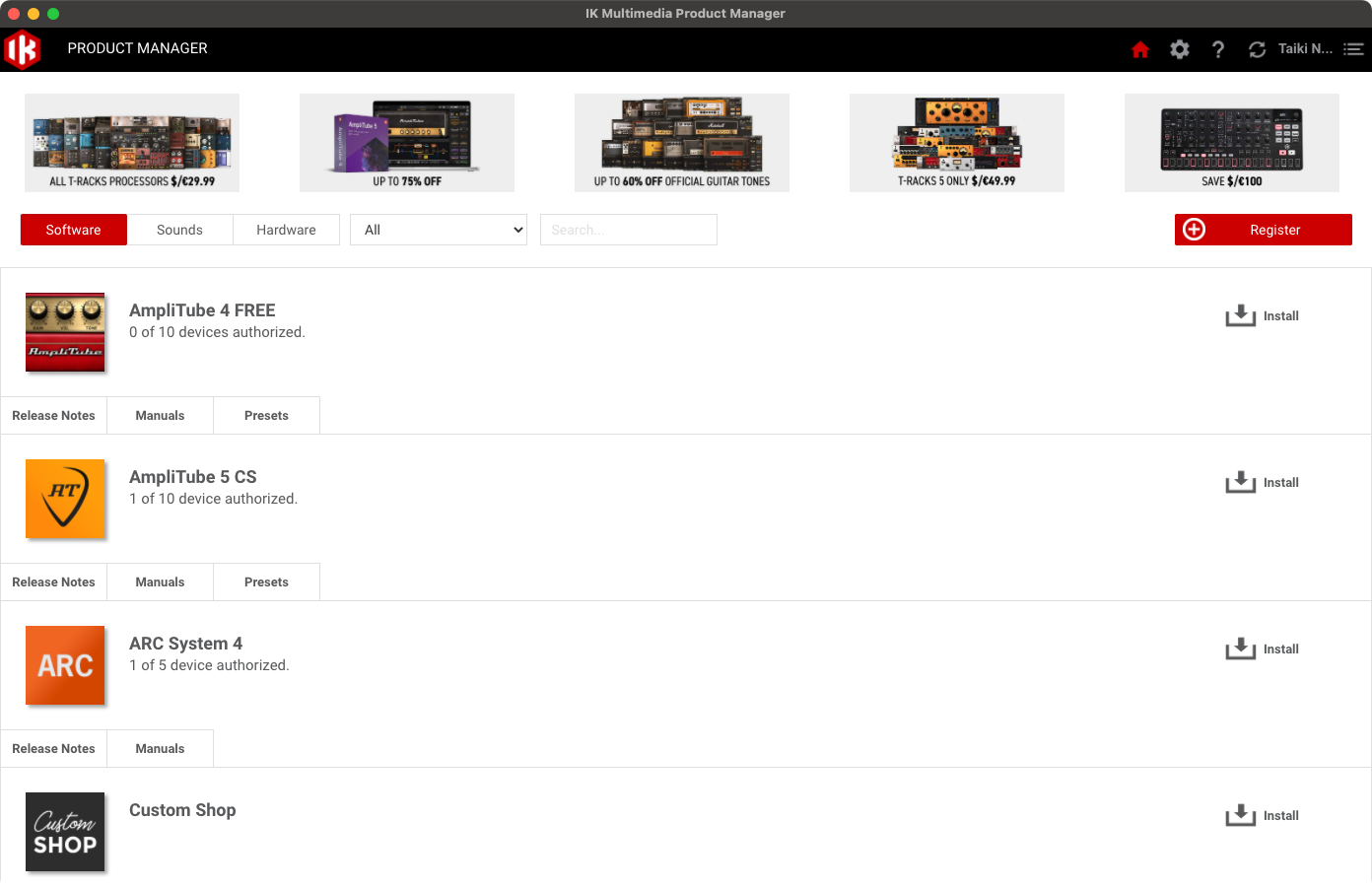
Task: Click the ARC System 4 install download icon
Action: (1241, 649)
